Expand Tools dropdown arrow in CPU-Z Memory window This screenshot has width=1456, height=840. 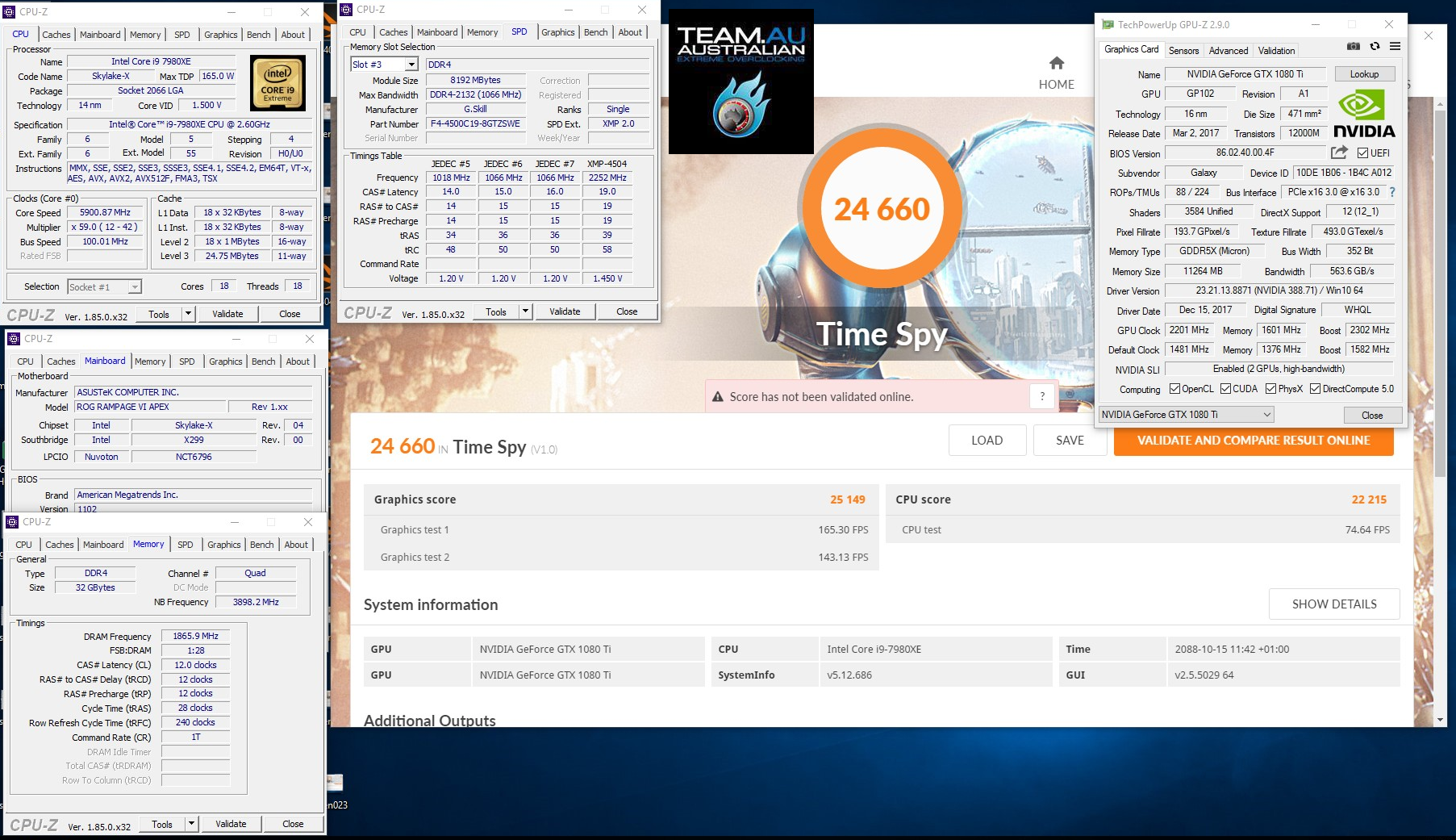tap(191, 824)
